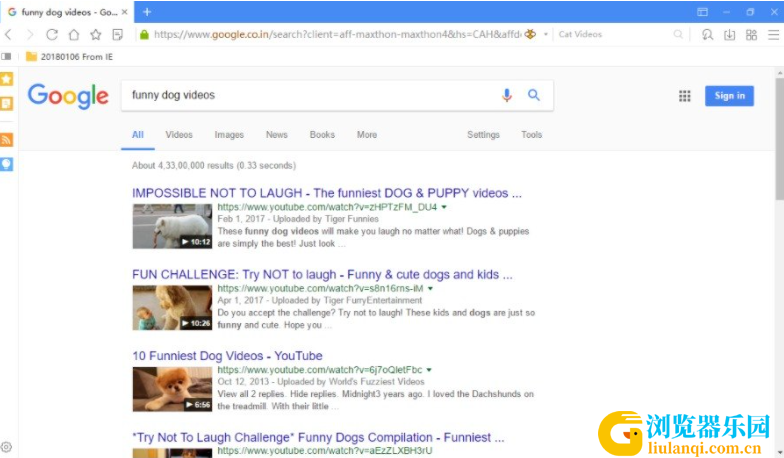Image resolution: width=784 pixels, height=458 pixels.
Task: Play the 6:56 fluffy puppy thumbnail
Action: (172, 389)
